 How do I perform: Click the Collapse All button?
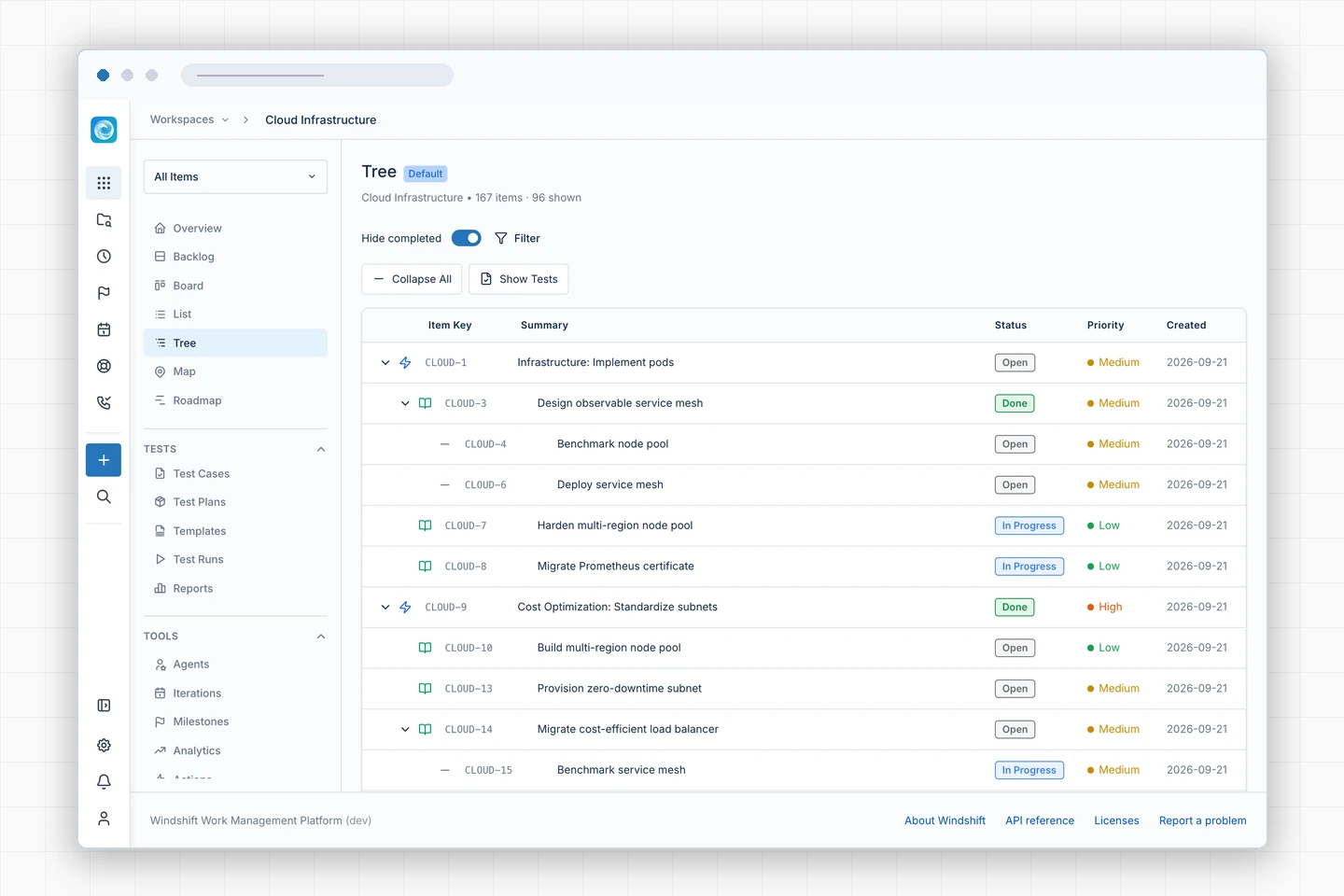coord(412,279)
